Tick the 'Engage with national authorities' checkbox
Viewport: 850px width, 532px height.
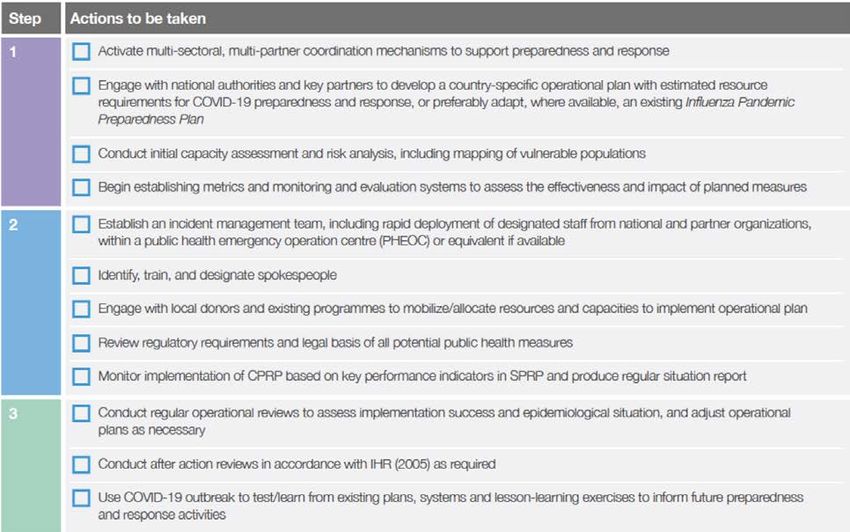pos(81,85)
